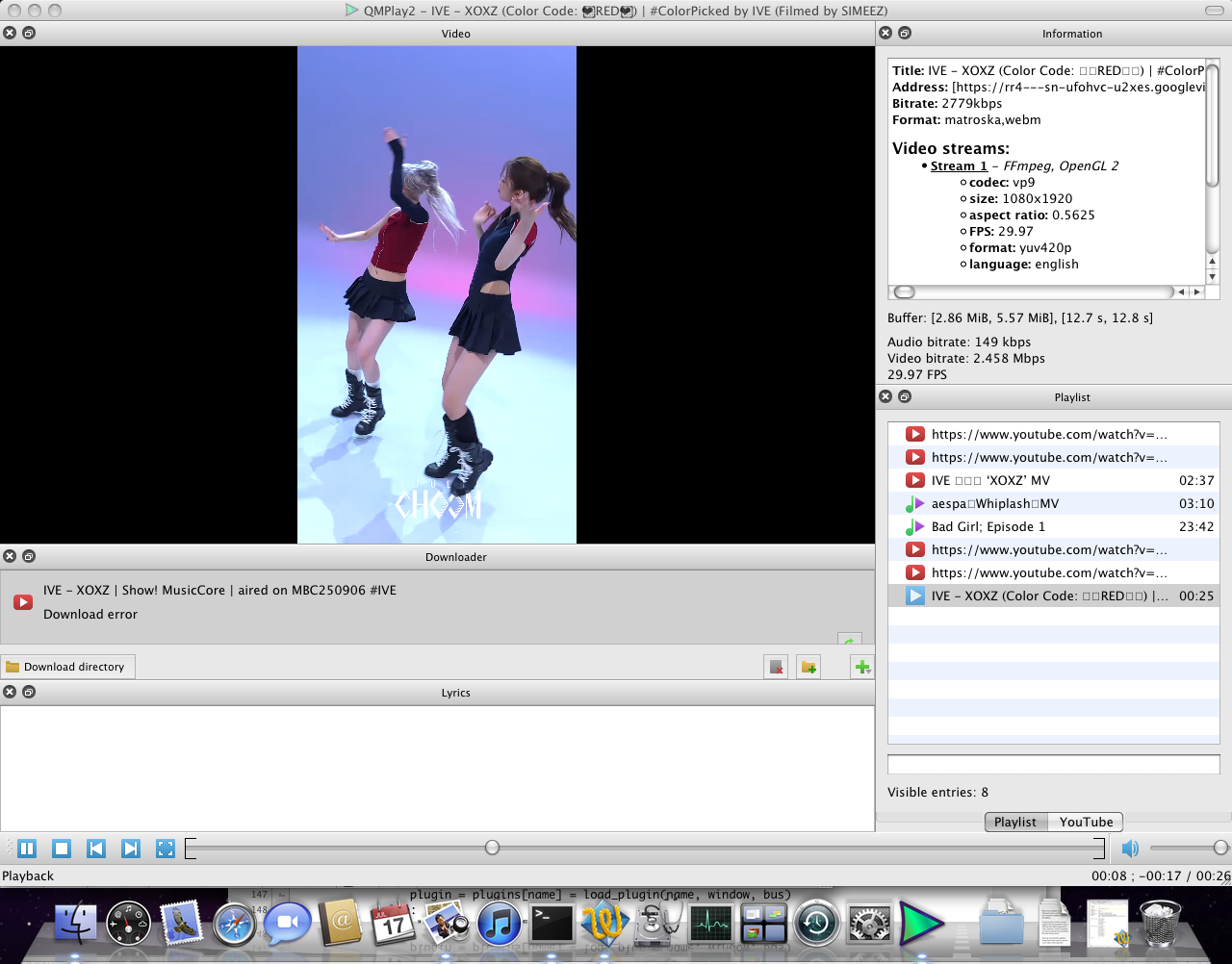
Task: Stop the video with the stop button
Action: point(62,849)
